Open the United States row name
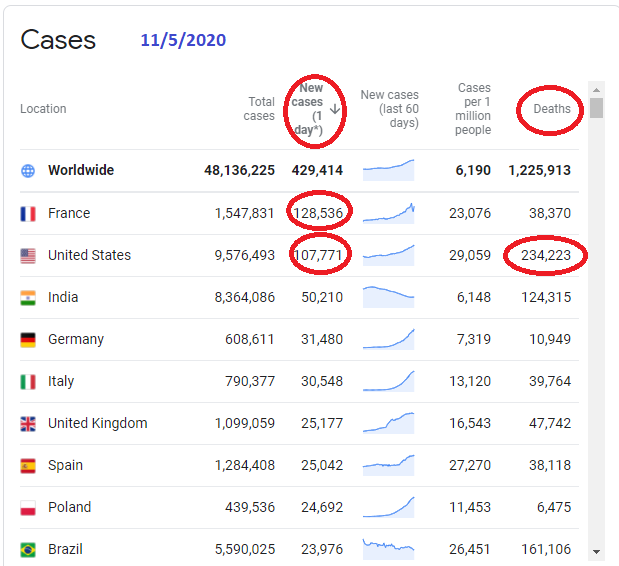The width and height of the screenshot is (619, 566). click(x=89, y=256)
